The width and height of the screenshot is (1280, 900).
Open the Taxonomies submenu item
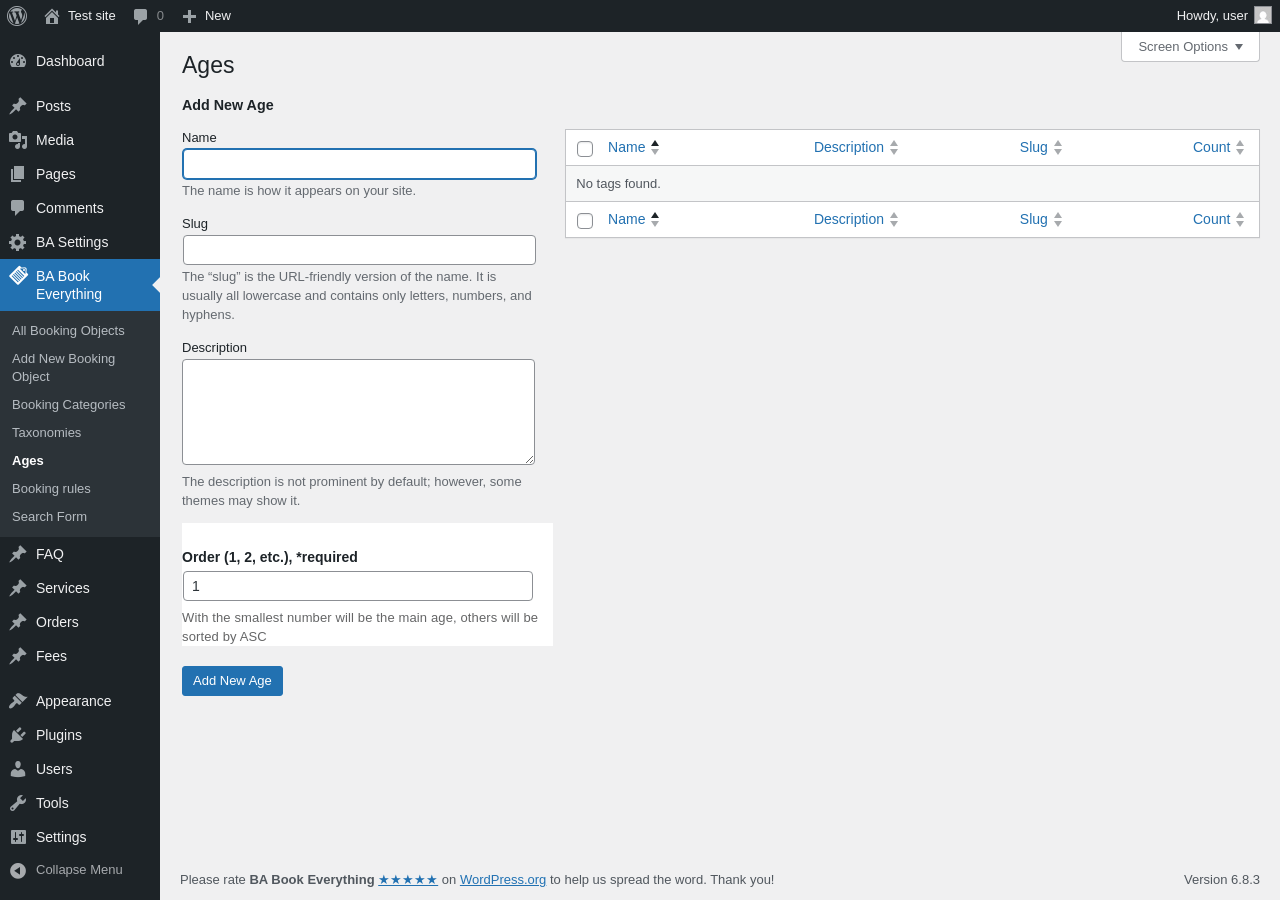click(46, 433)
